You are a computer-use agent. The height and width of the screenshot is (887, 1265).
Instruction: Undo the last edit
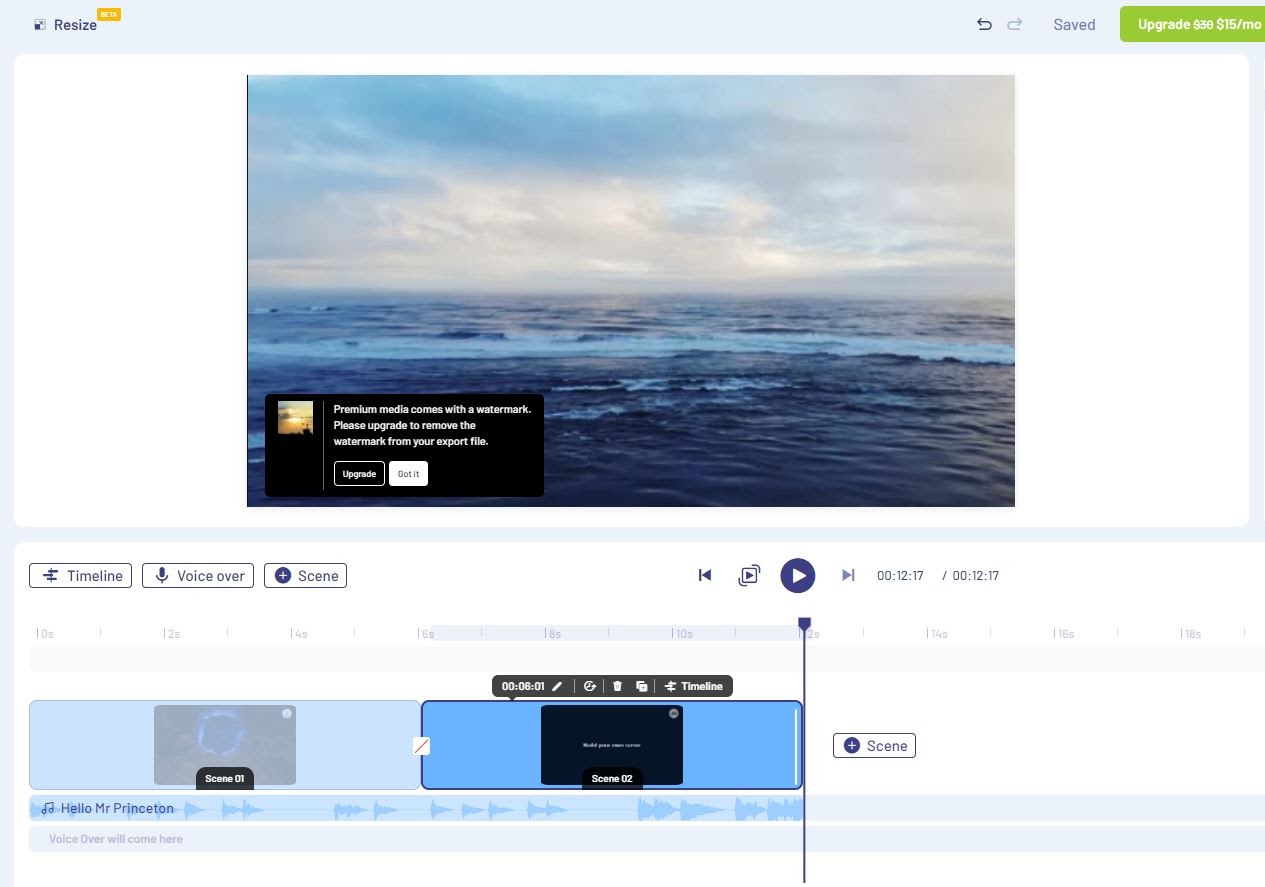[984, 24]
